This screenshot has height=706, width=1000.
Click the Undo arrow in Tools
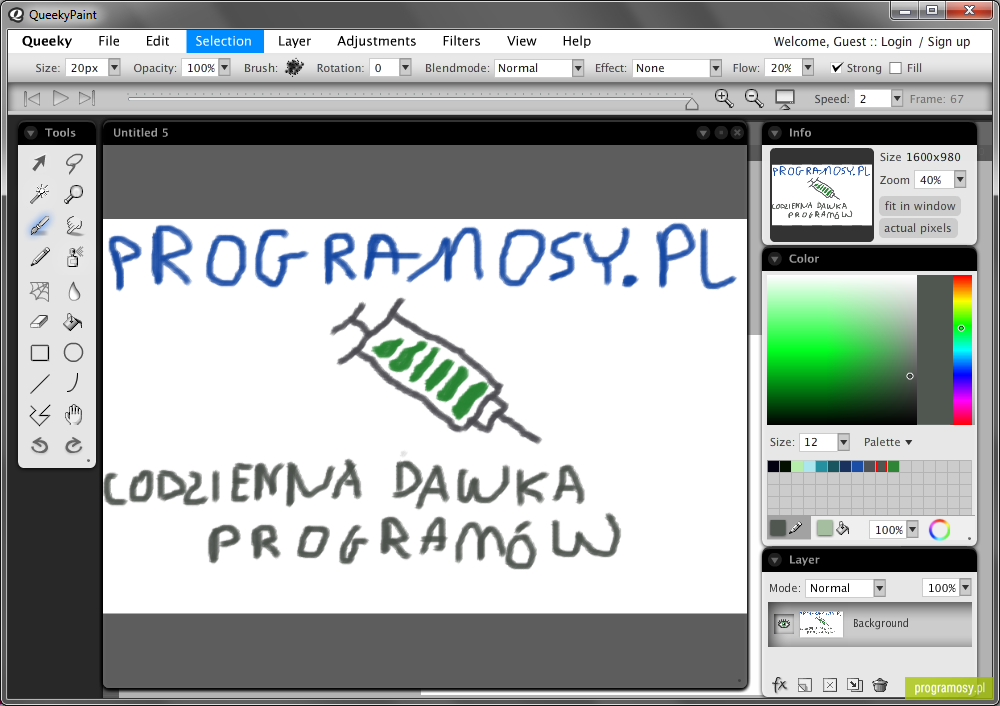coord(40,445)
